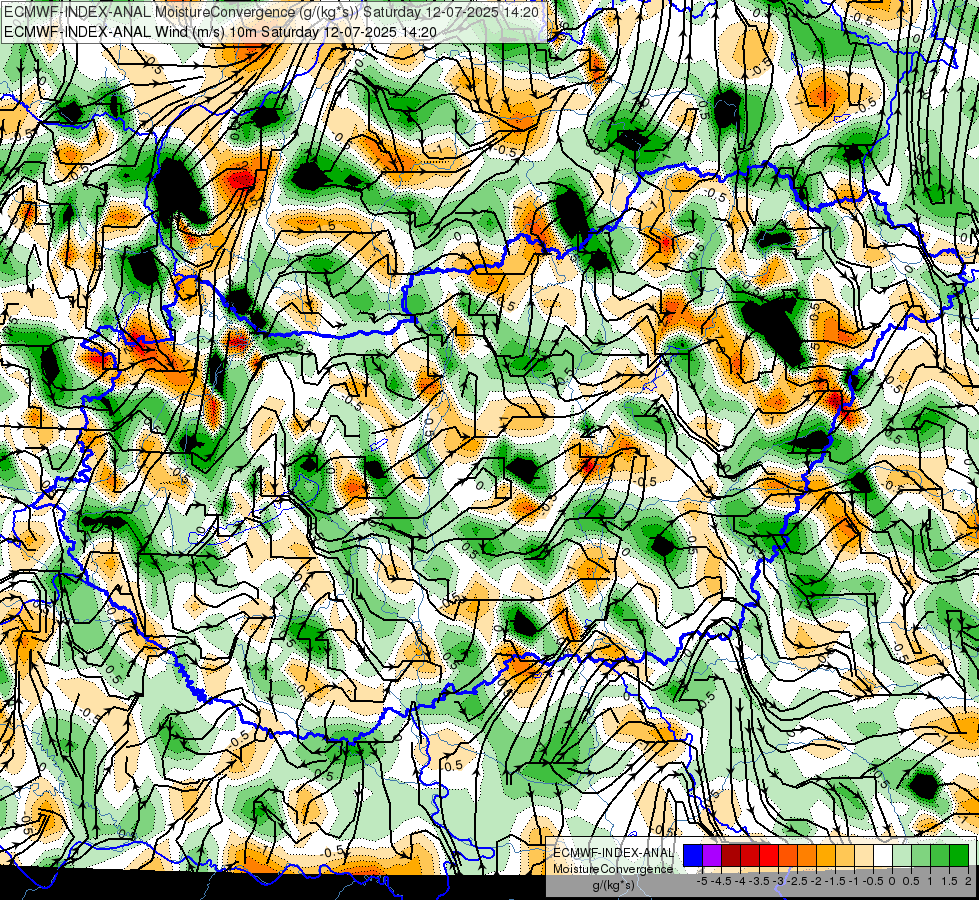Click the MoistureConvergence title line at top
This screenshot has width=979, height=900.
[x=270, y=11]
